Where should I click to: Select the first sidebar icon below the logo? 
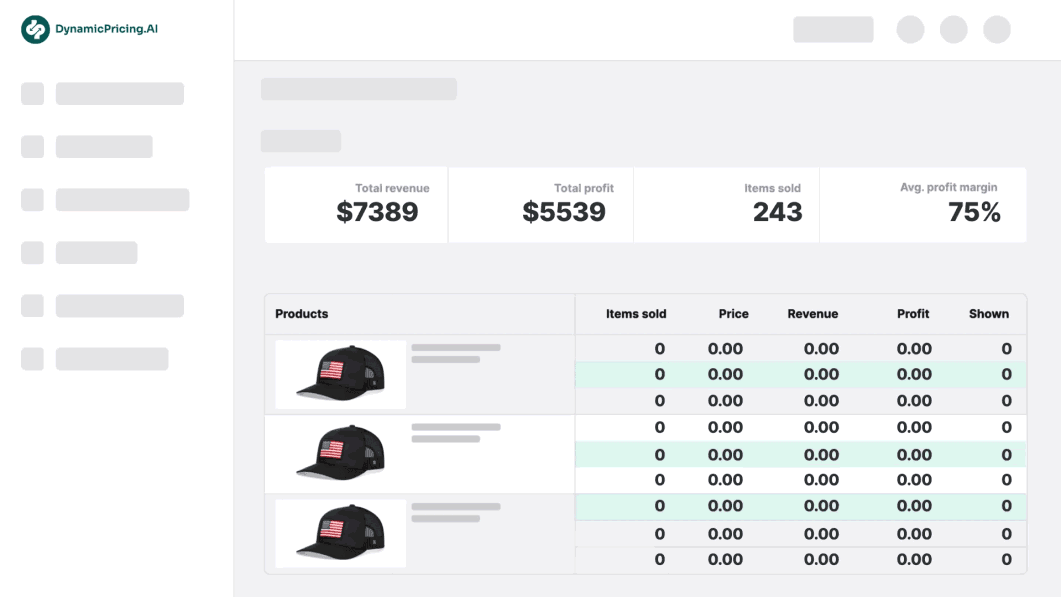click(32, 94)
